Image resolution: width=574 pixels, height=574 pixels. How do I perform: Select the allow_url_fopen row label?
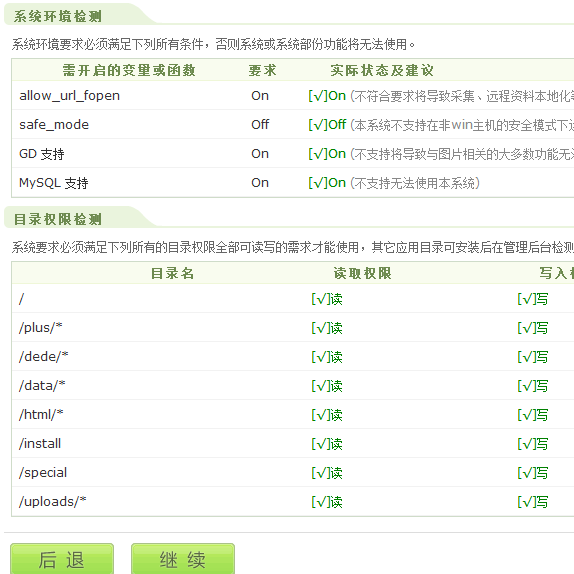click(70, 96)
